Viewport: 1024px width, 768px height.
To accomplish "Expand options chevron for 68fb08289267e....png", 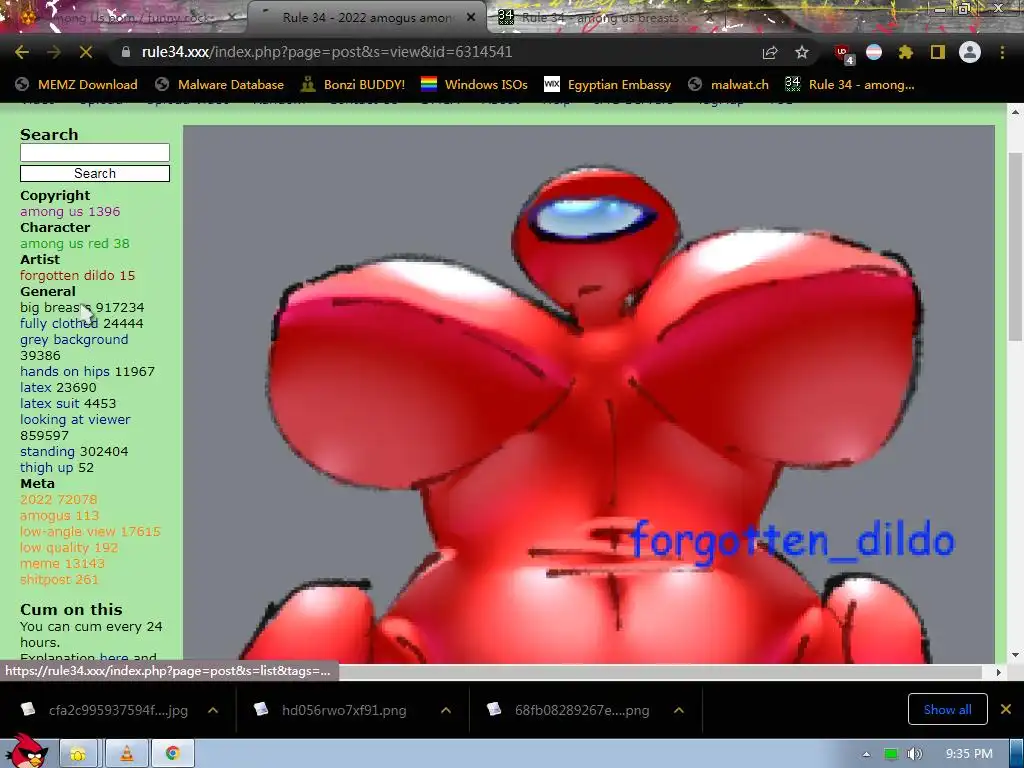I will (x=679, y=710).
